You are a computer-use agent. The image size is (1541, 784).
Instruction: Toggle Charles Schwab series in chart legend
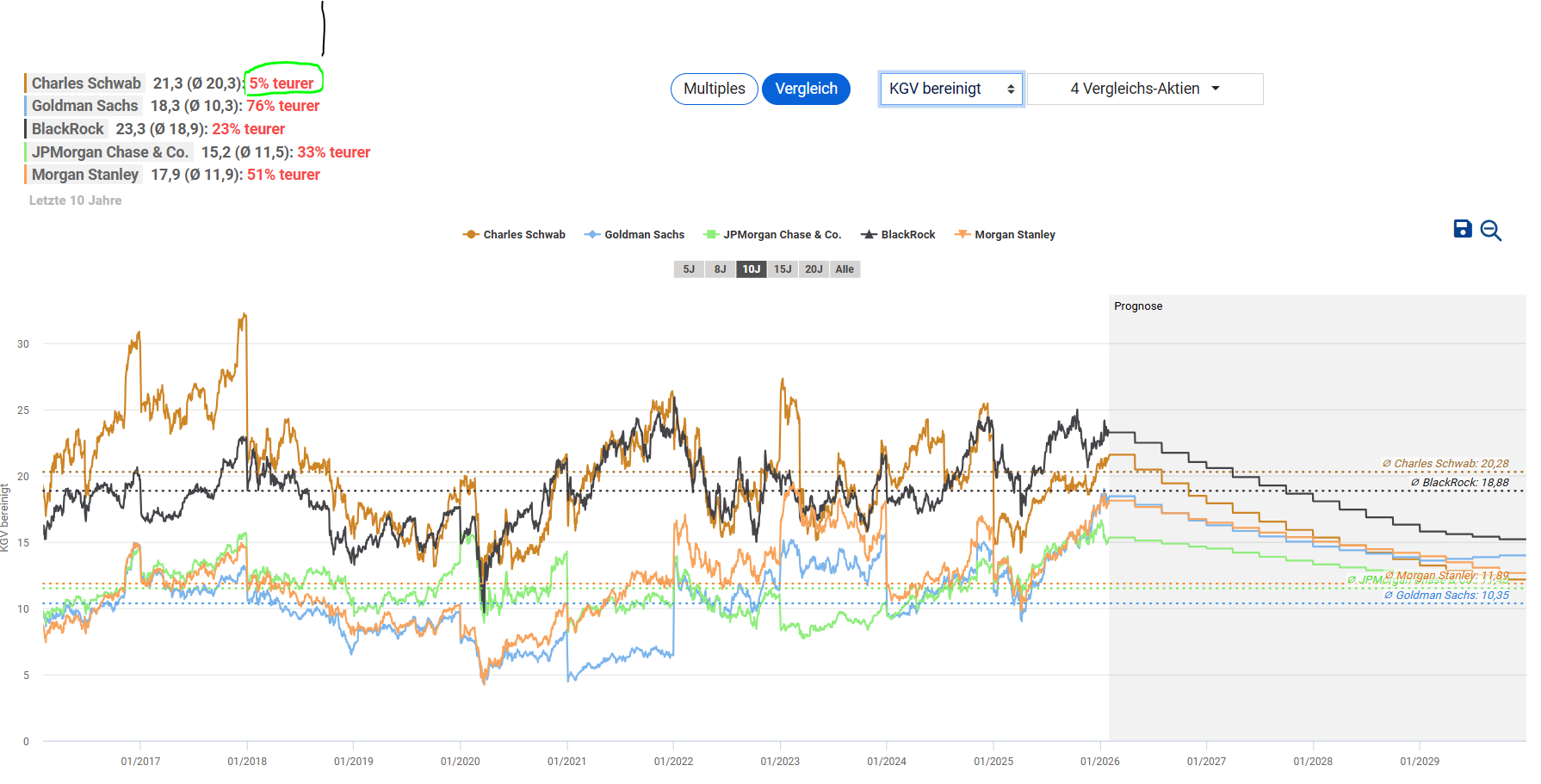[x=515, y=235]
